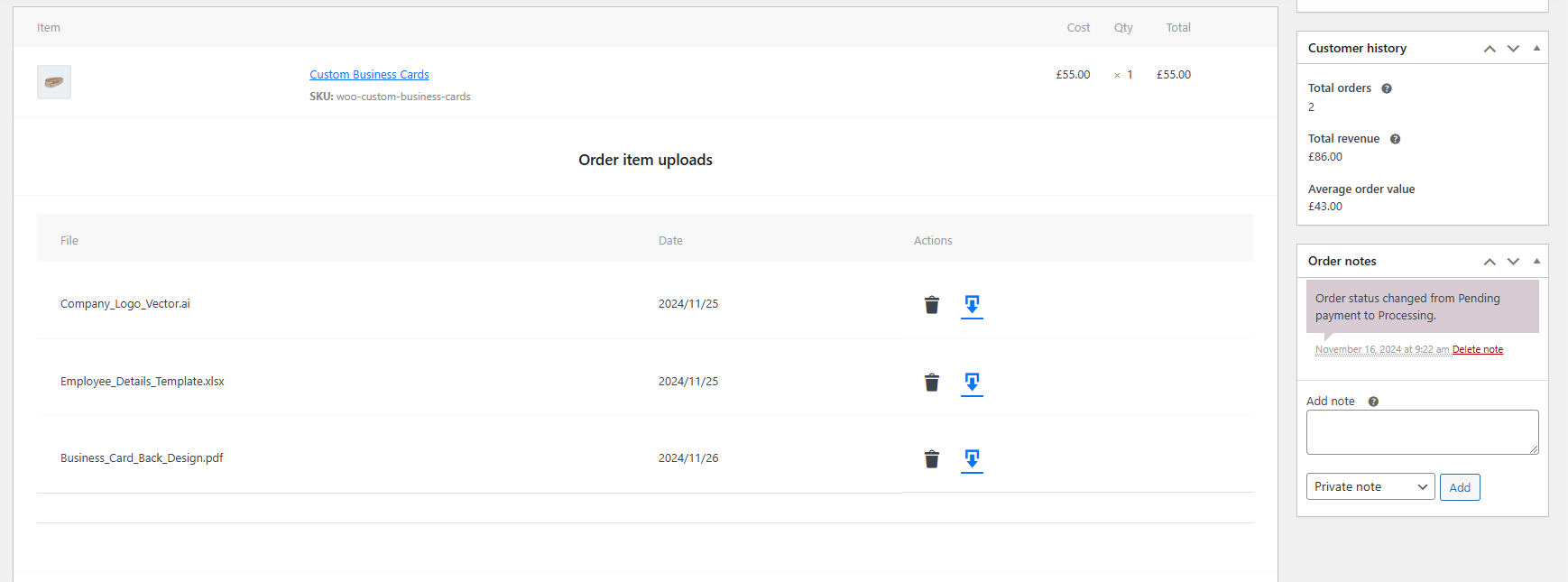This screenshot has width=1568, height=582.
Task: Open the Custom Business Cards product link
Action: pos(369,74)
